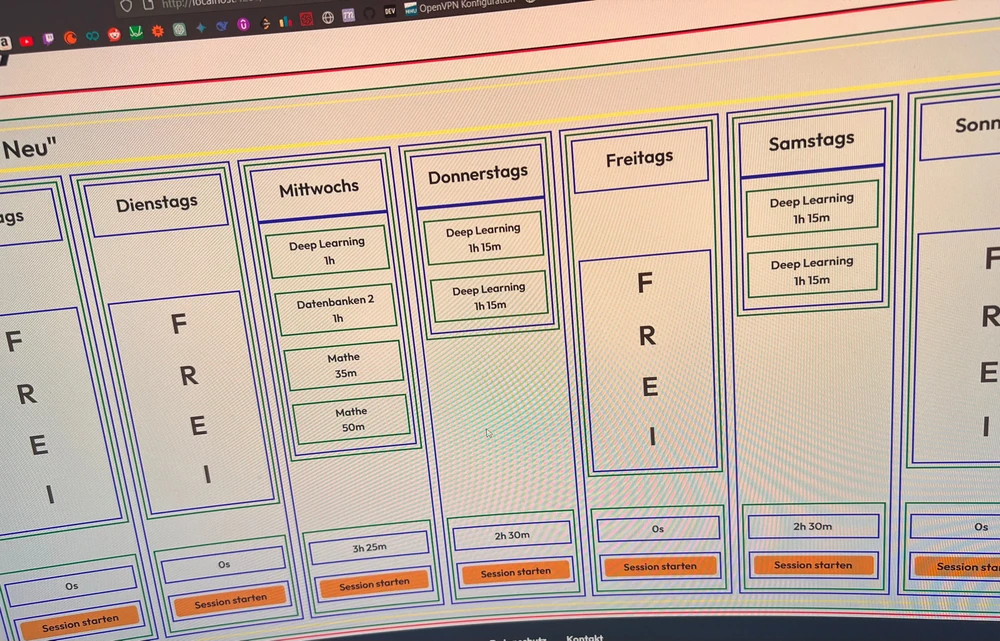Select Deep Learning 1h card on Mittwochs
This screenshot has height=641, width=1000.
pyautogui.click(x=328, y=251)
